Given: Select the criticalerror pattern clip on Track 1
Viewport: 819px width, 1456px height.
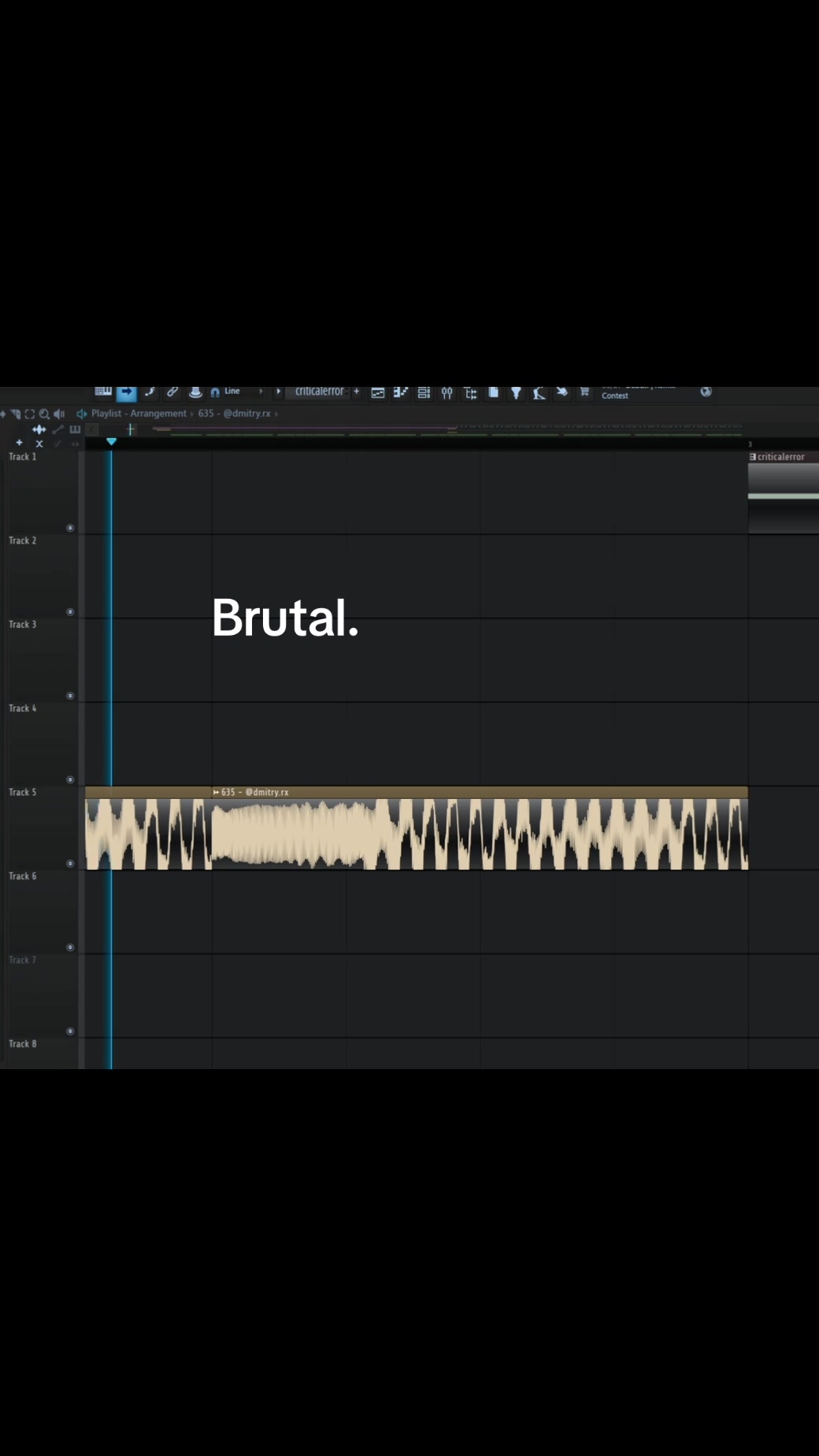Looking at the screenshot, I should [784, 492].
